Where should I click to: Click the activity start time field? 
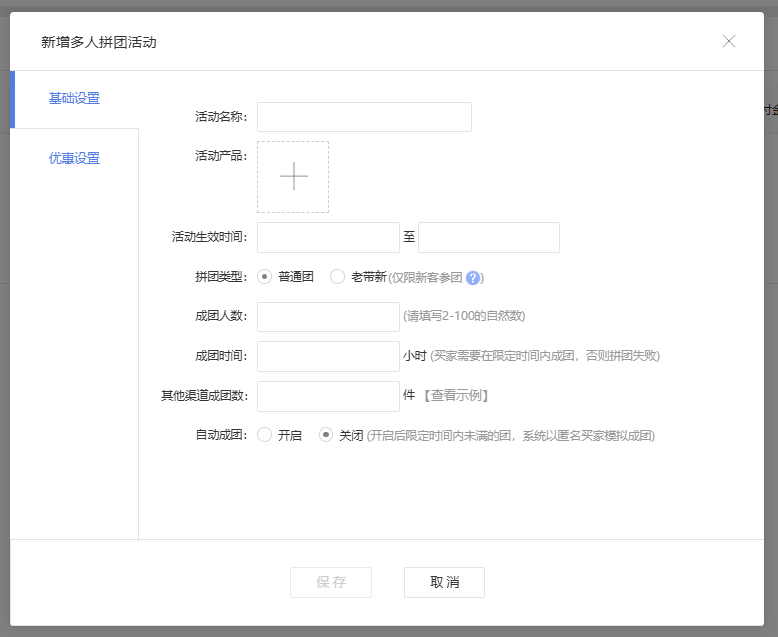(328, 238)
